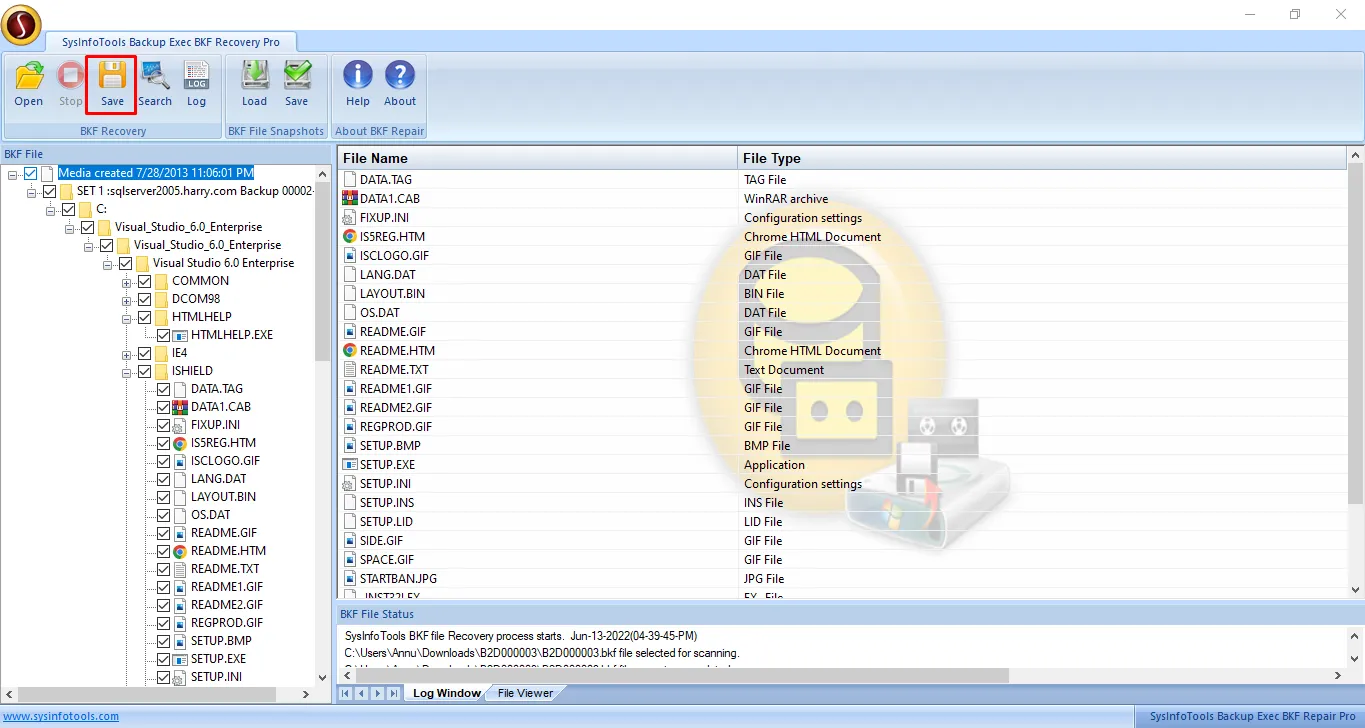Collapse the HTMLHELP folder node
Image resolution: width=1365 pixels, height=728 pixels.
point(127,317)
